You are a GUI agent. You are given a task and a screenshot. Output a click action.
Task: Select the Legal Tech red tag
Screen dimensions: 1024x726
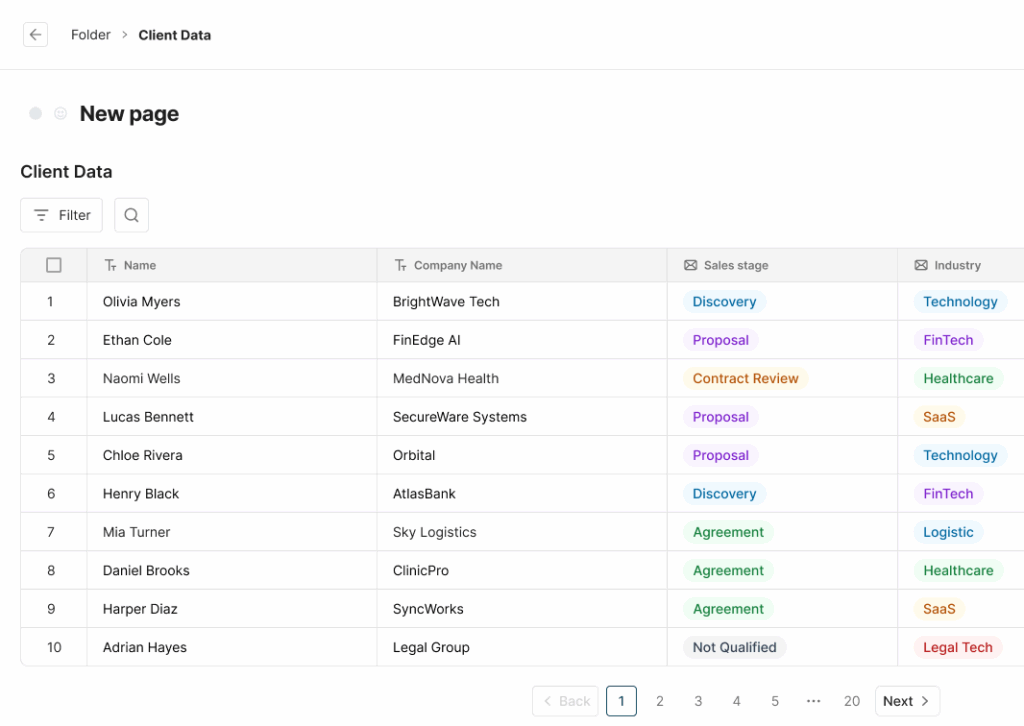(x=957, y=648)
